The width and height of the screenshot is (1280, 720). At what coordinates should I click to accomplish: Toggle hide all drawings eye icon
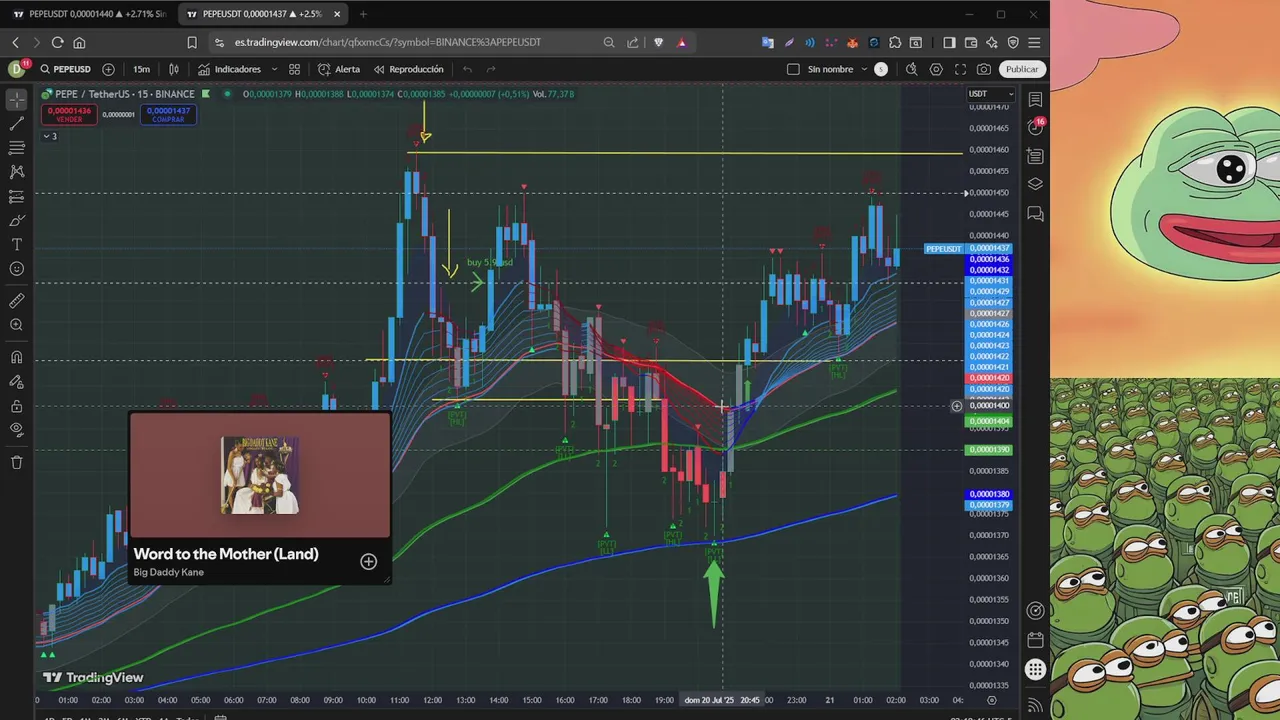[x=17, y=430]
